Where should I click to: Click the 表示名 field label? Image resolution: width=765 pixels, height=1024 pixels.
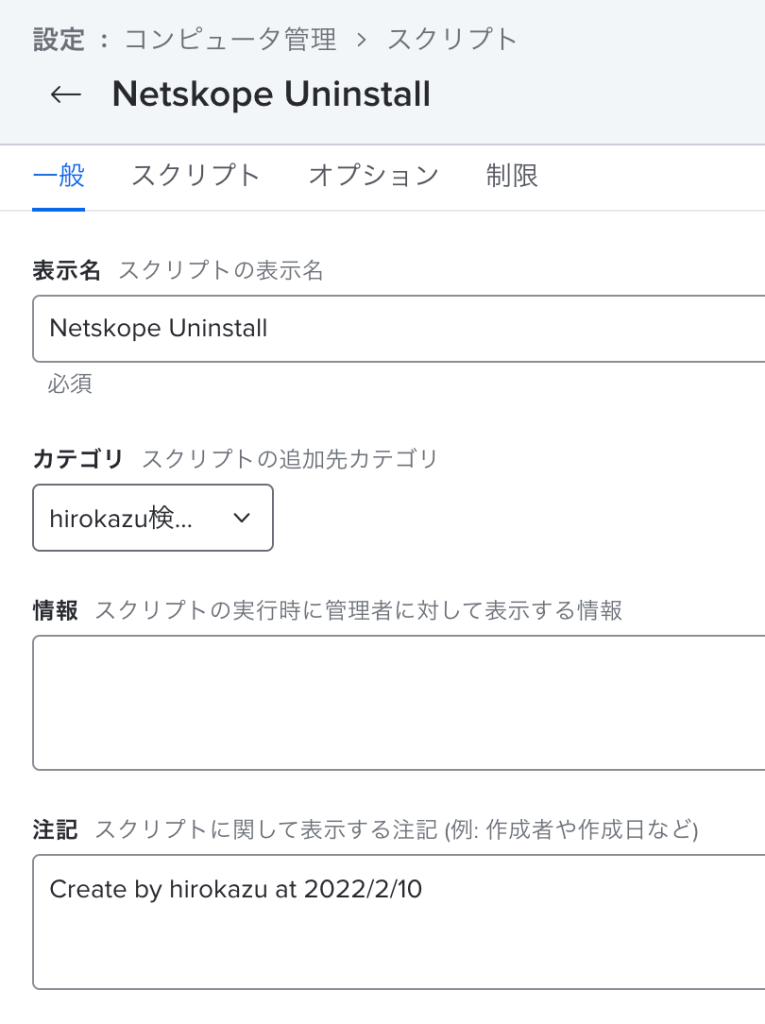point(66,270)
